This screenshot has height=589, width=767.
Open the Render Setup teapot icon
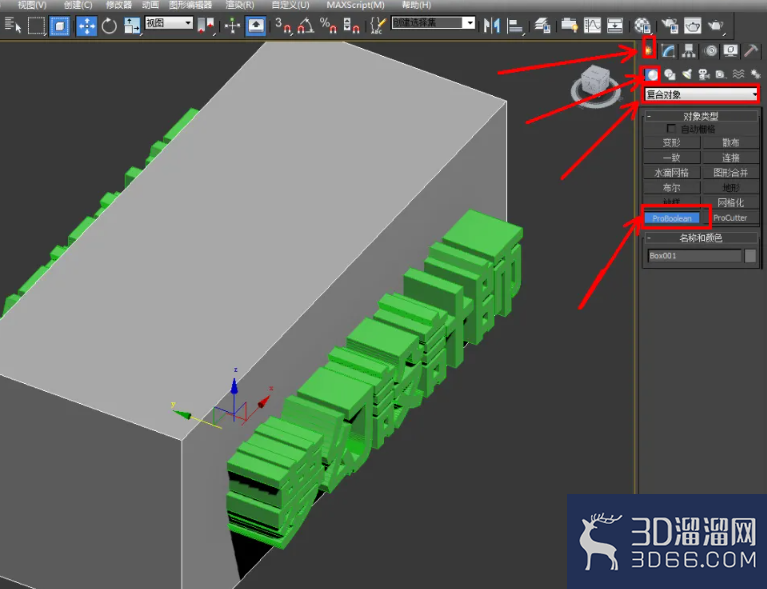[x=669, y=25]
